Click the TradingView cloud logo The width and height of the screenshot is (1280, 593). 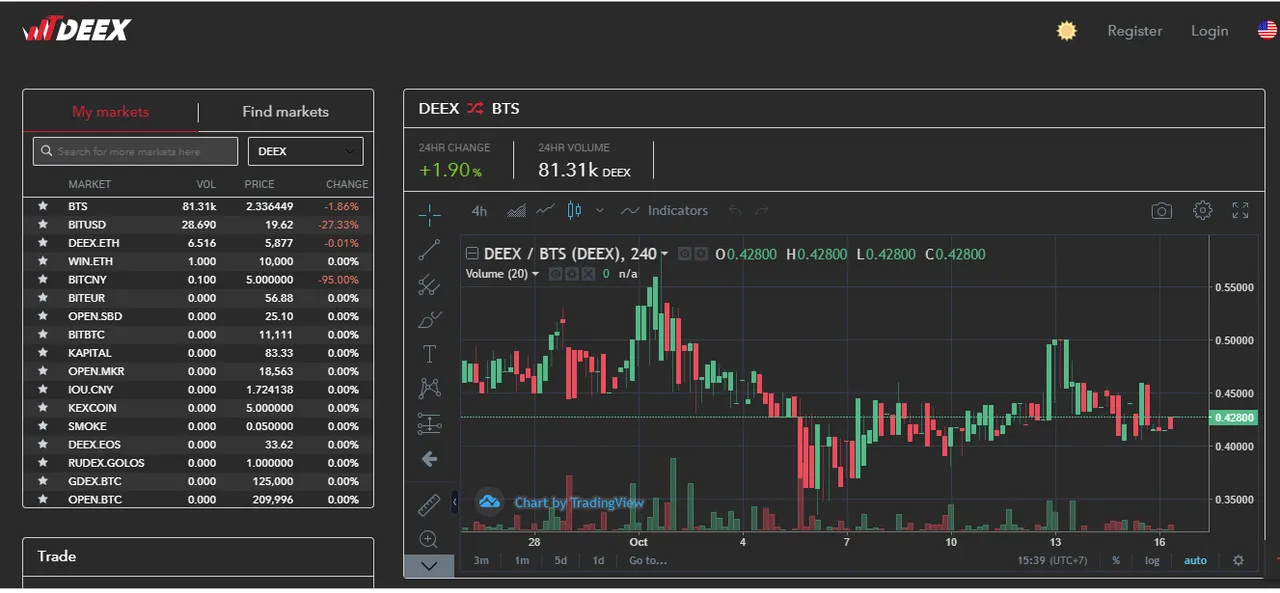point(488,501)
